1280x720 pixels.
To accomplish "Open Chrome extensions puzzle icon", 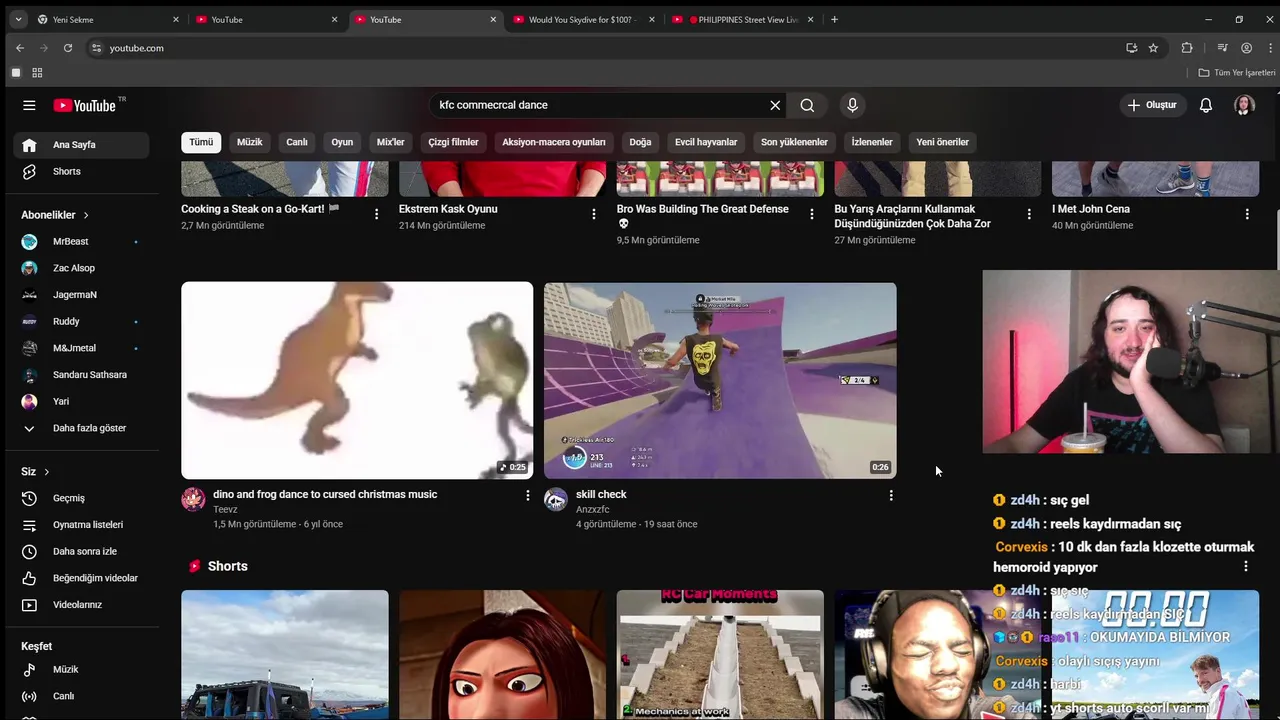I will (1187, 48).
